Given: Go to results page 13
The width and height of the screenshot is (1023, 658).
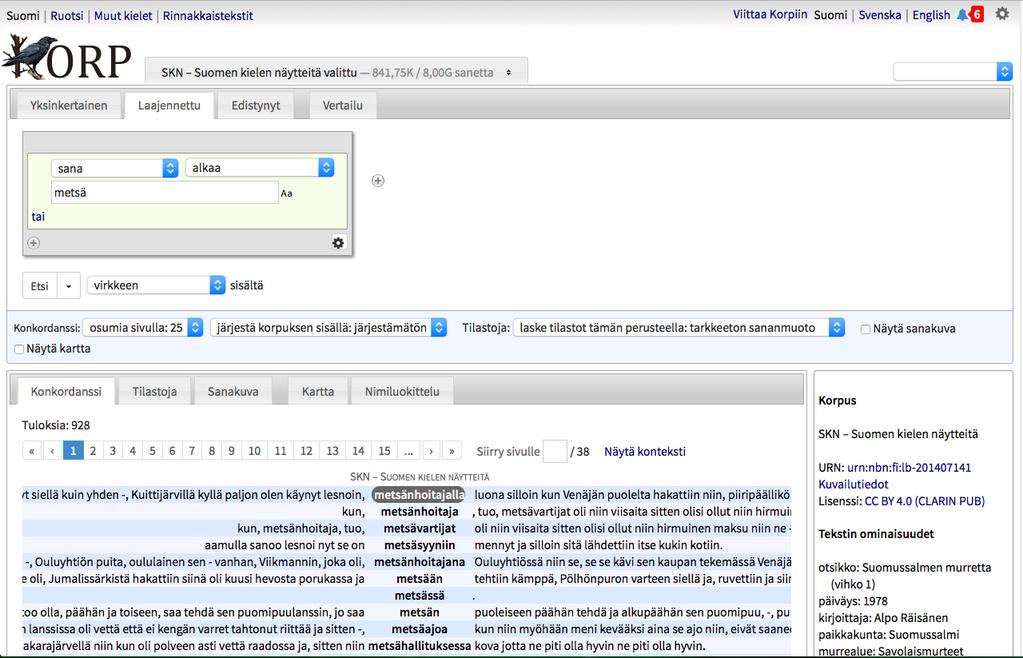Looking at the screenshot, I should click(332, 451).
